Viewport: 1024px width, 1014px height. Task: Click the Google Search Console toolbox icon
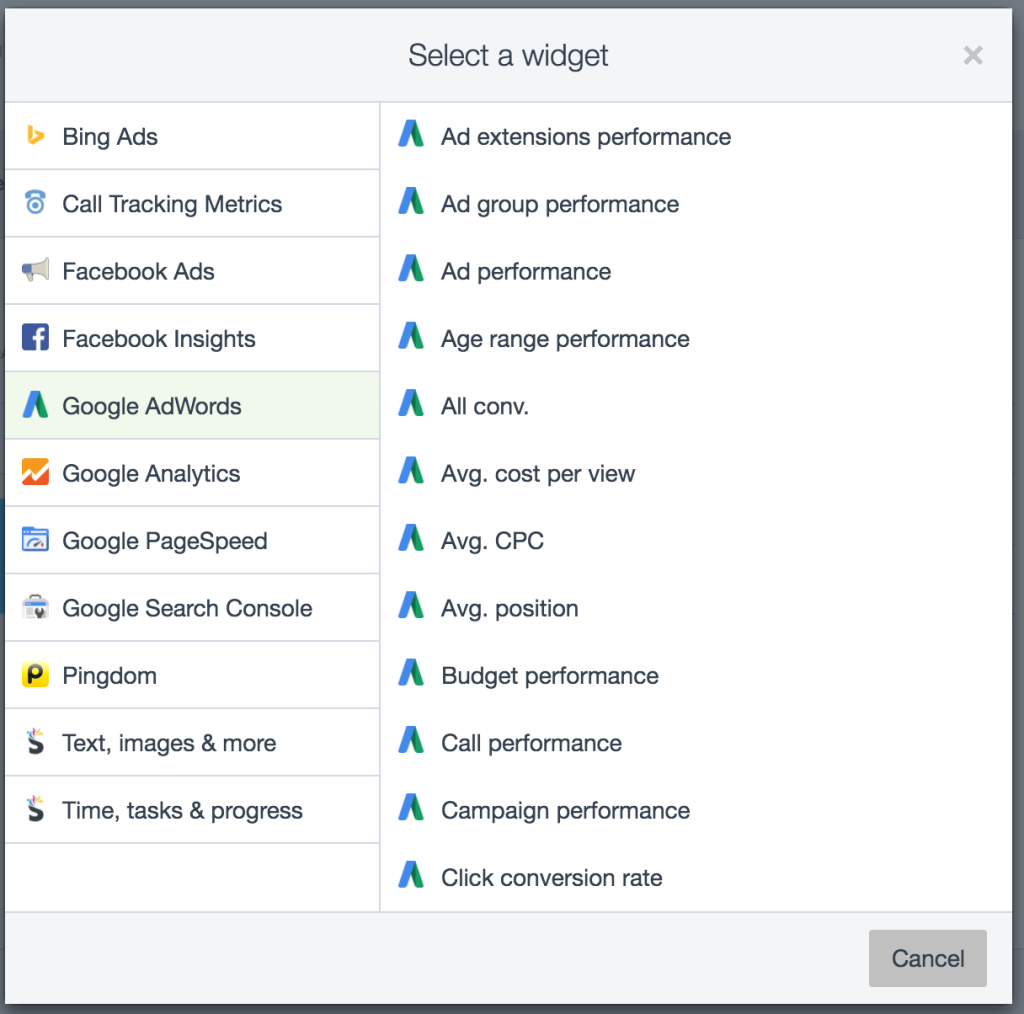tap(35, 608)
